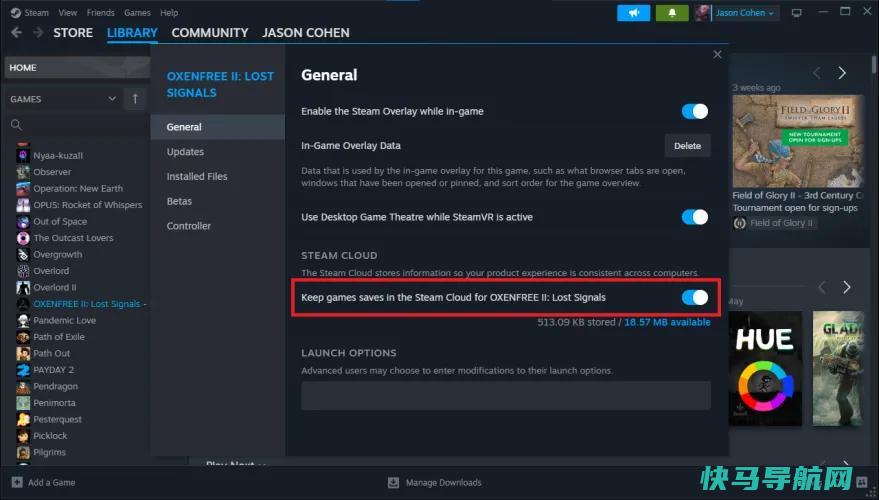Go back with the left arrow navigation icon
This screenshot has width=879, height=500.
pyautogui.click(x=17, y=33)
